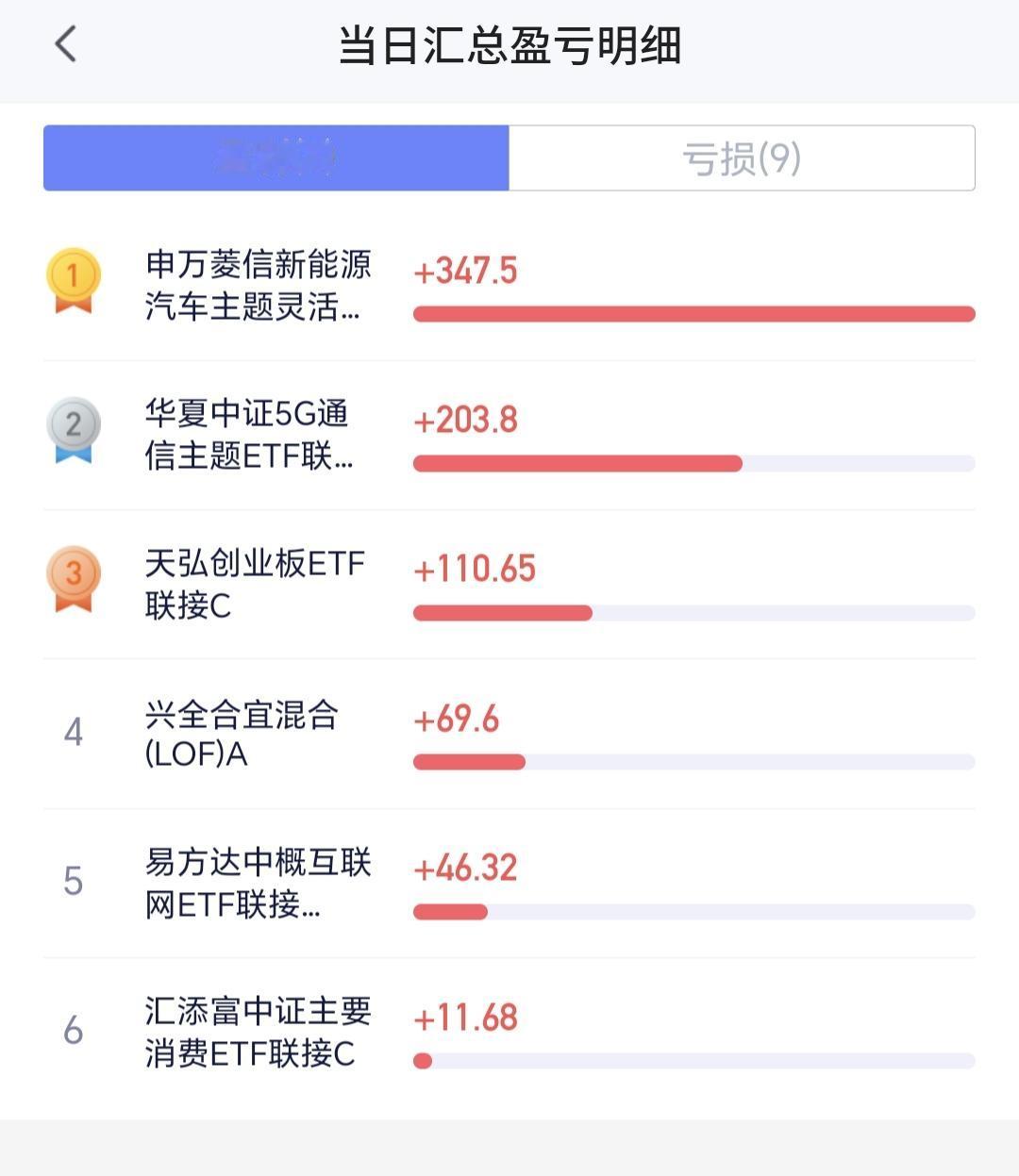This screenshot has height=1176, width=1019.
Task: Click the silver rank 2 medal
Action: click(73, 429)
